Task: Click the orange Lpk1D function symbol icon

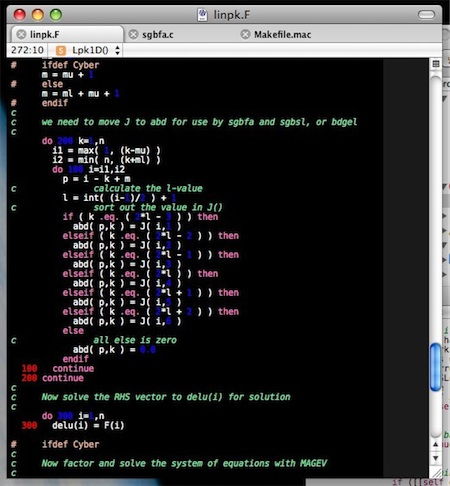Action: [x=61, y=50]
